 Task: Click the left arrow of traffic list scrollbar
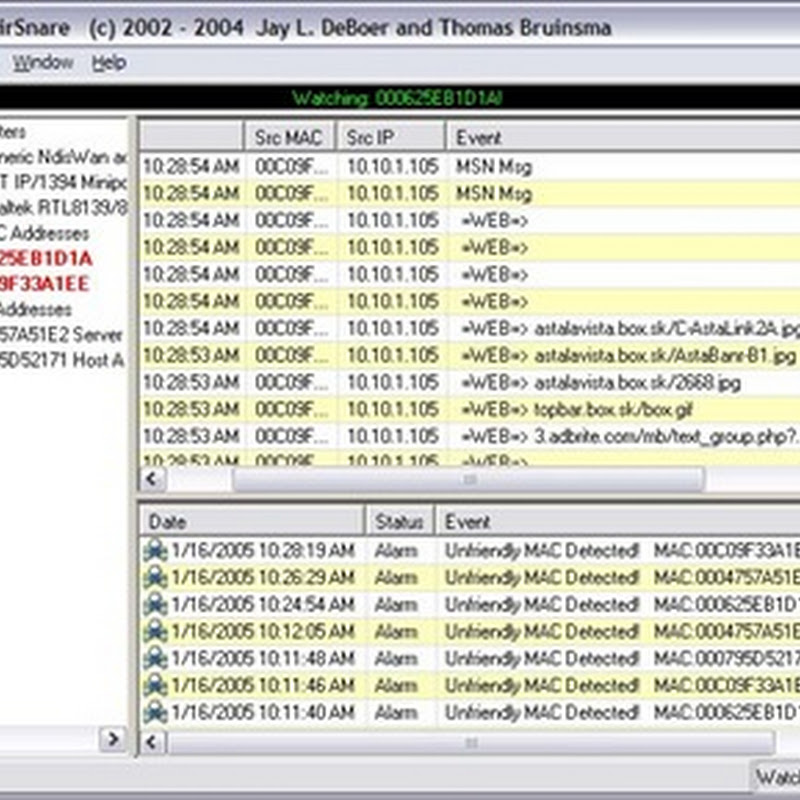coord(153,480)
